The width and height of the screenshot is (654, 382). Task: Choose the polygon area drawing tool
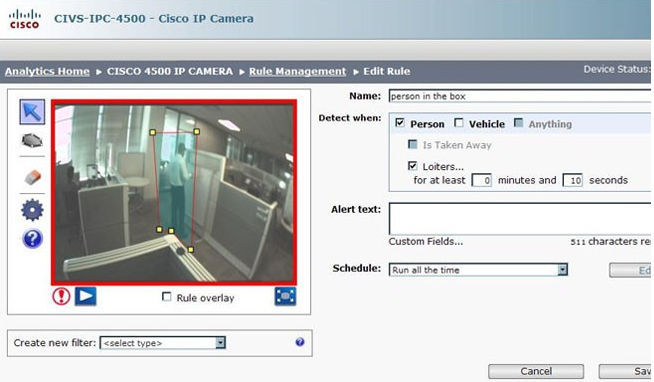[x=32, y=141]
